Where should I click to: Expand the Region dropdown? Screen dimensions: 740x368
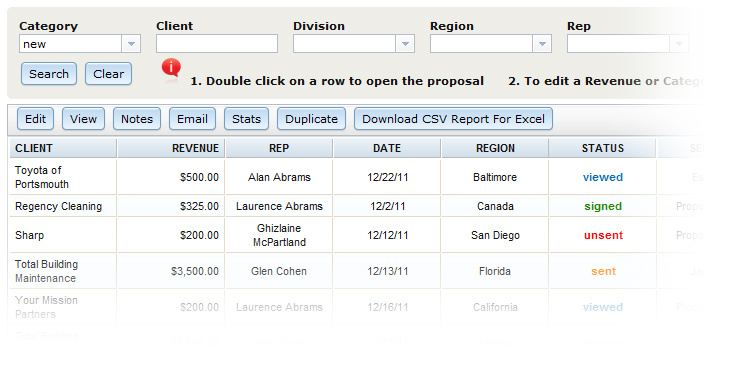(x=542, y=44)
